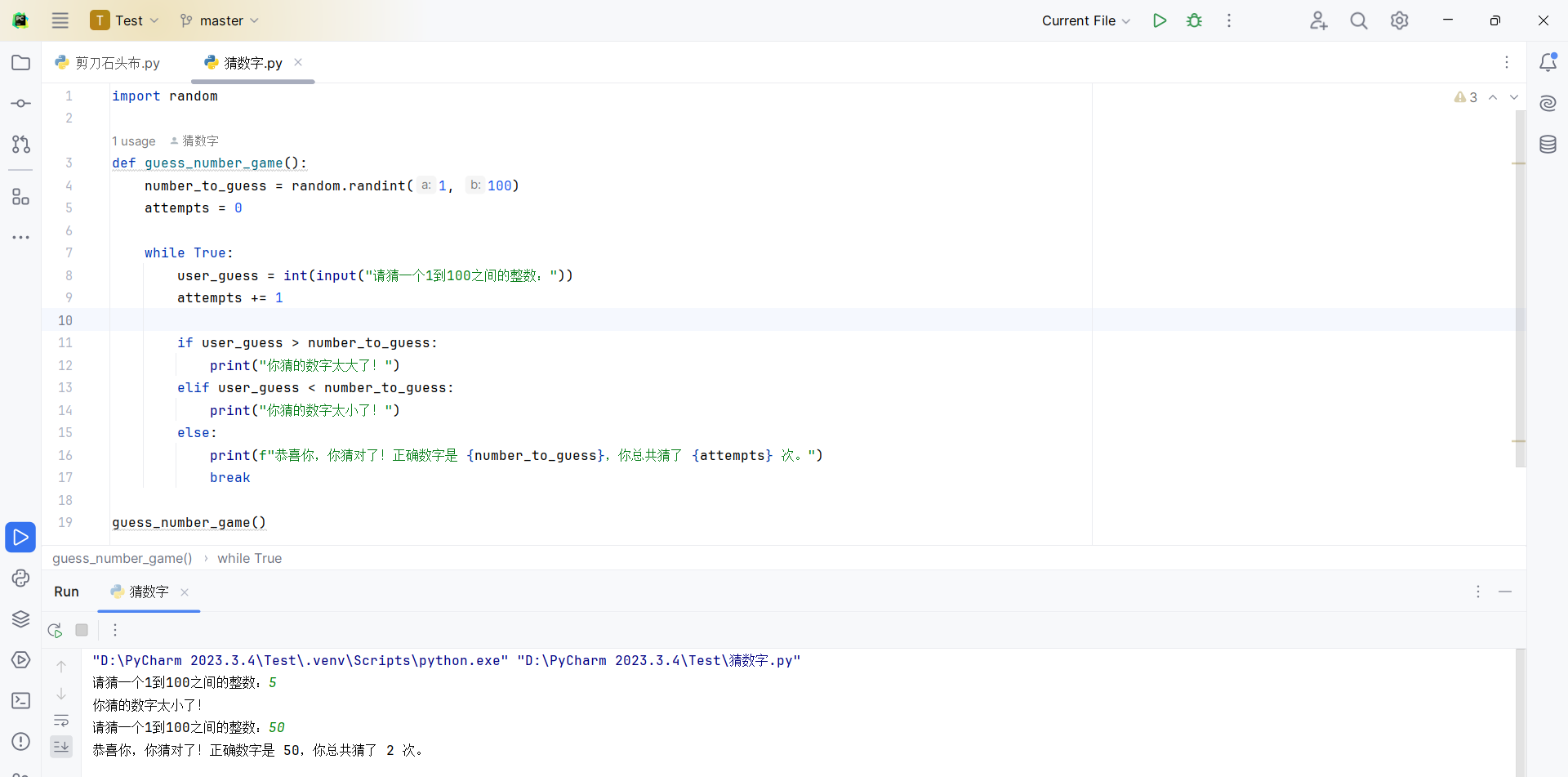Image resolution: width=1568 pixels, height=777 pixels.
Task: Toggle the Run tool window button
Action: (x=20, y=537)
